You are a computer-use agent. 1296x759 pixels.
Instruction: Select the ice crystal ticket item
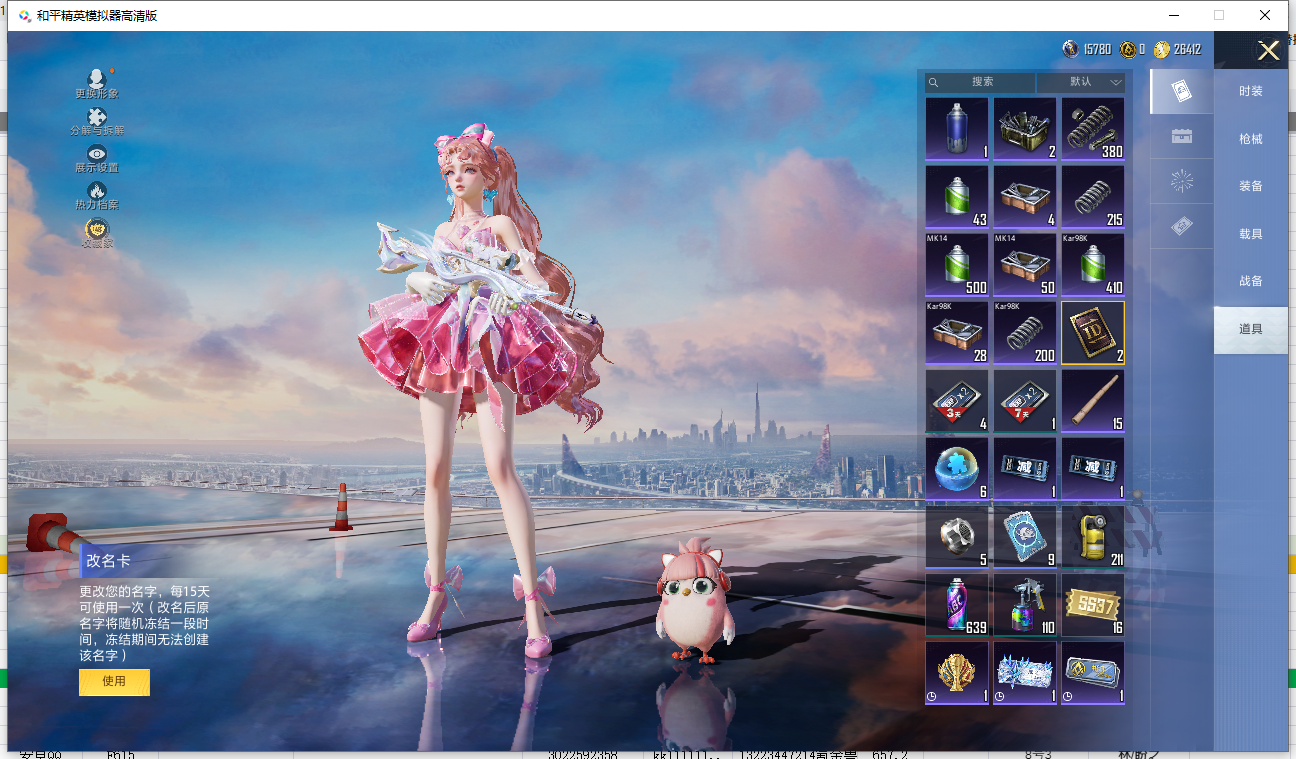[1025, 673]
